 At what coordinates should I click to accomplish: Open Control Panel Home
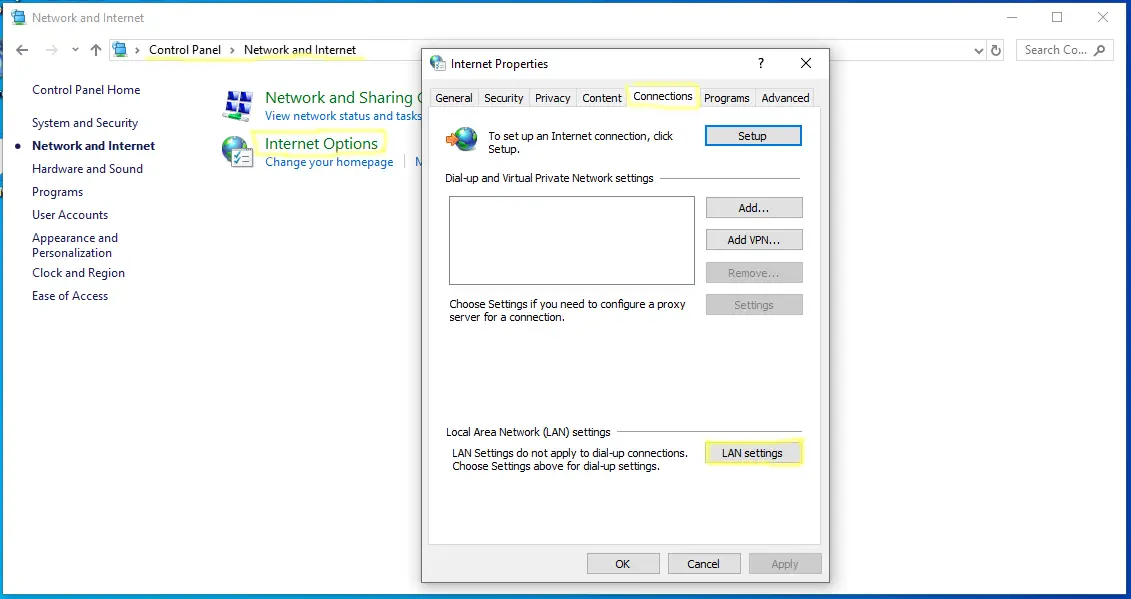tap(86, 90)
